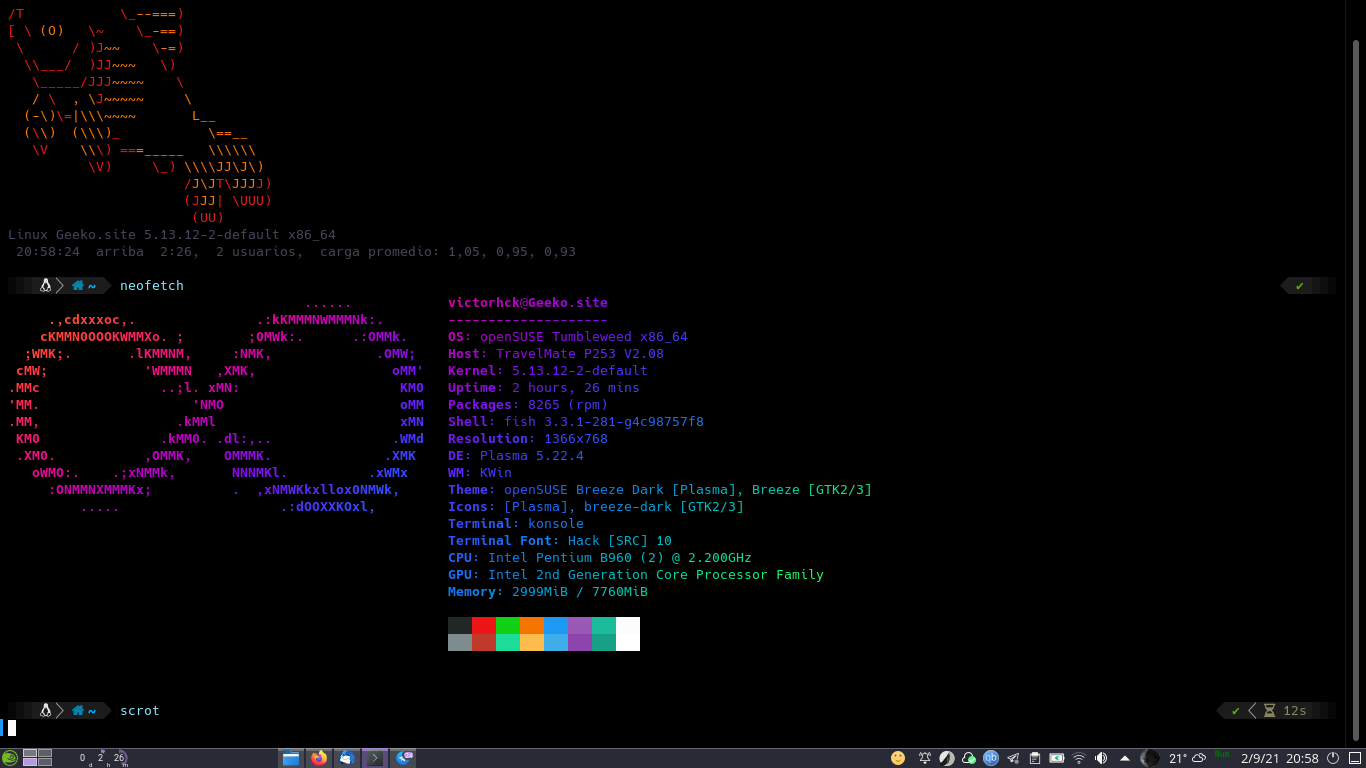Click the top-row blue neofetch color block

point(556,625)
